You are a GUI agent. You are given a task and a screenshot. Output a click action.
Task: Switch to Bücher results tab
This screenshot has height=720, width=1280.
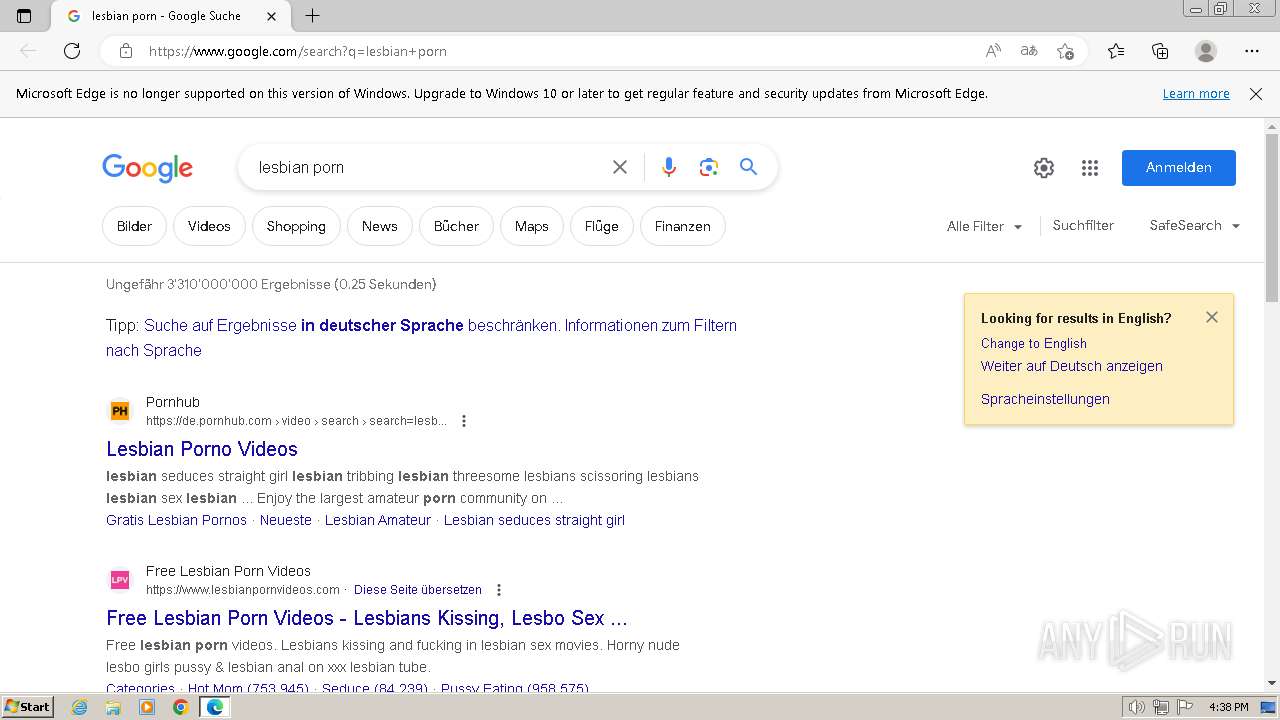(456, 226)
